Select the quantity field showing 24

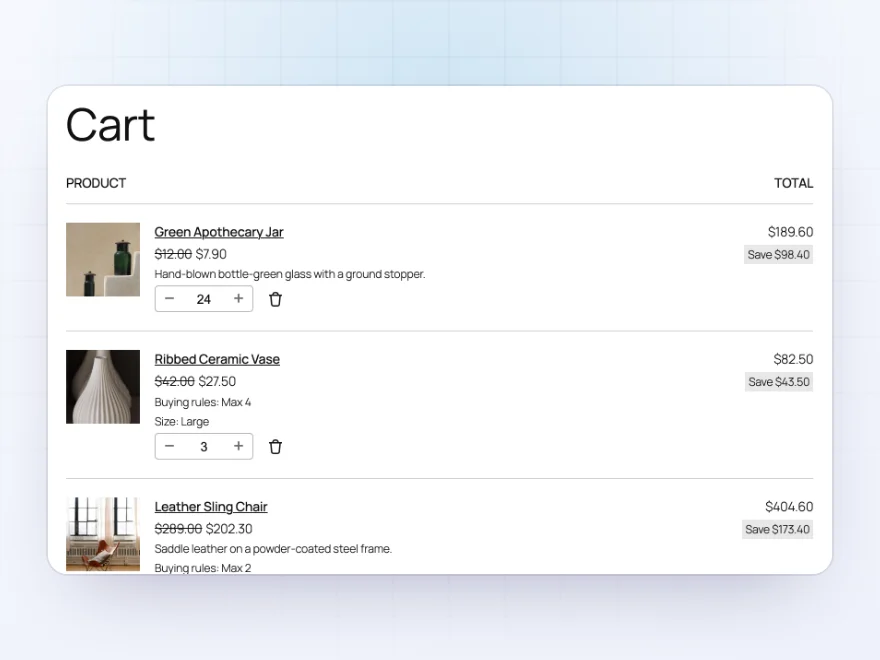[204, 299]
